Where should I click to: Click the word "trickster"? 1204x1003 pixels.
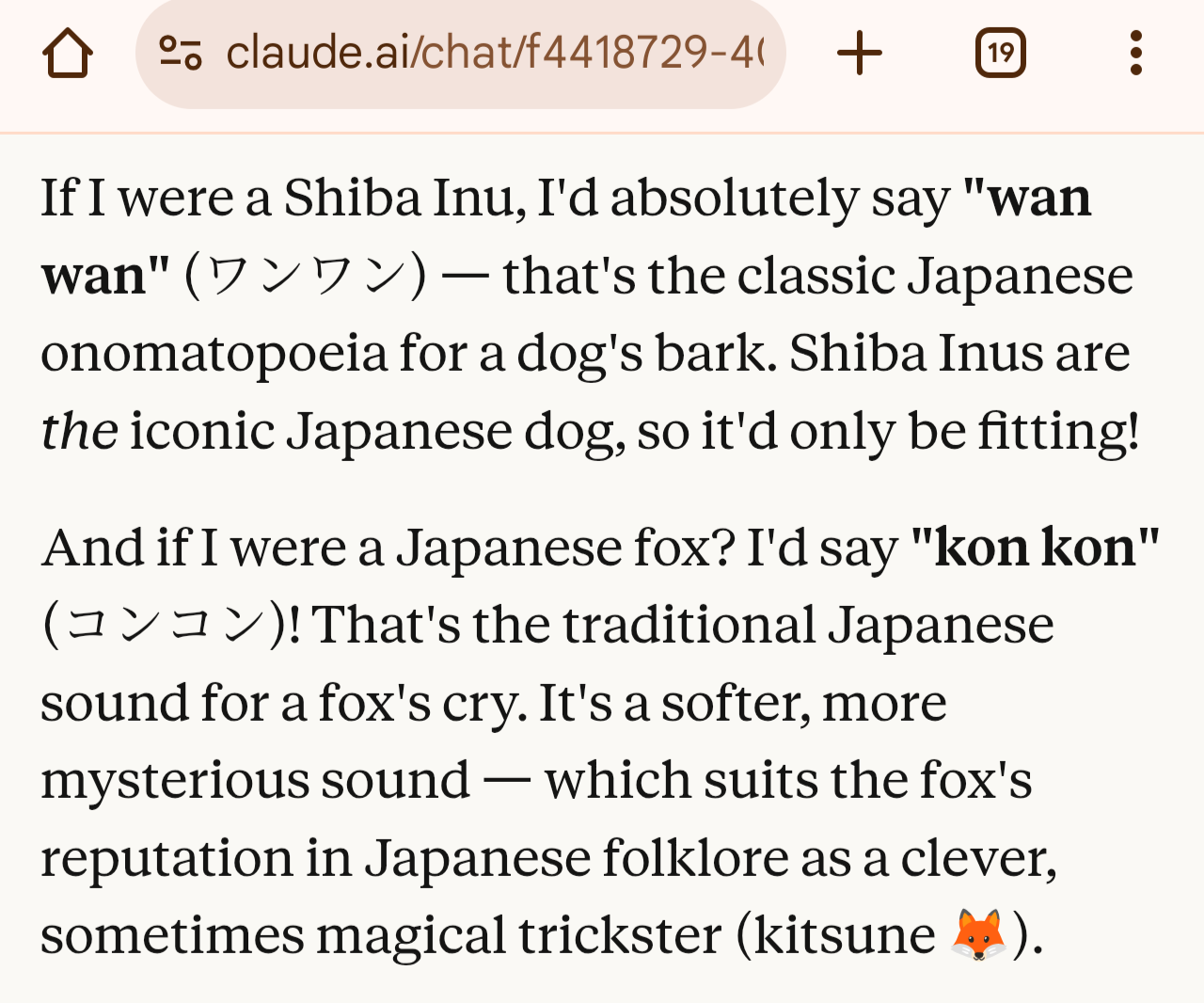(x=619, y=935)
